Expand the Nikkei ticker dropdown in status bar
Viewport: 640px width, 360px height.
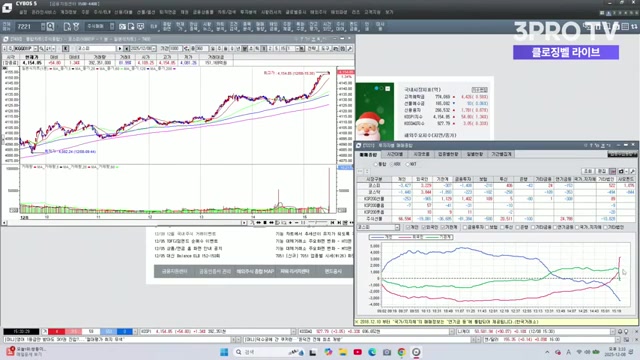pyautogui.click(x=613, y=332)
